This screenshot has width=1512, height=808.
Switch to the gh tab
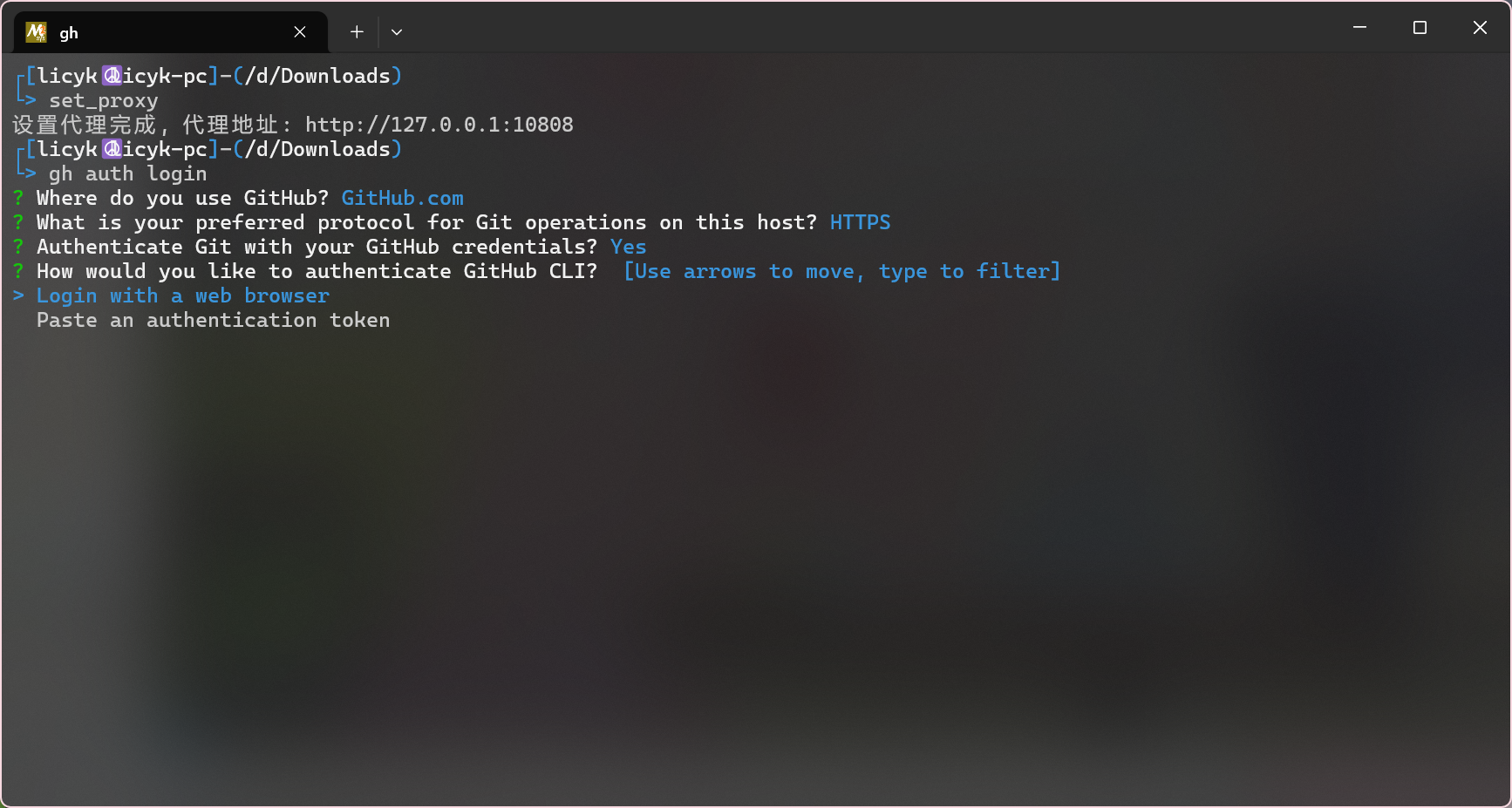point(157,32)
